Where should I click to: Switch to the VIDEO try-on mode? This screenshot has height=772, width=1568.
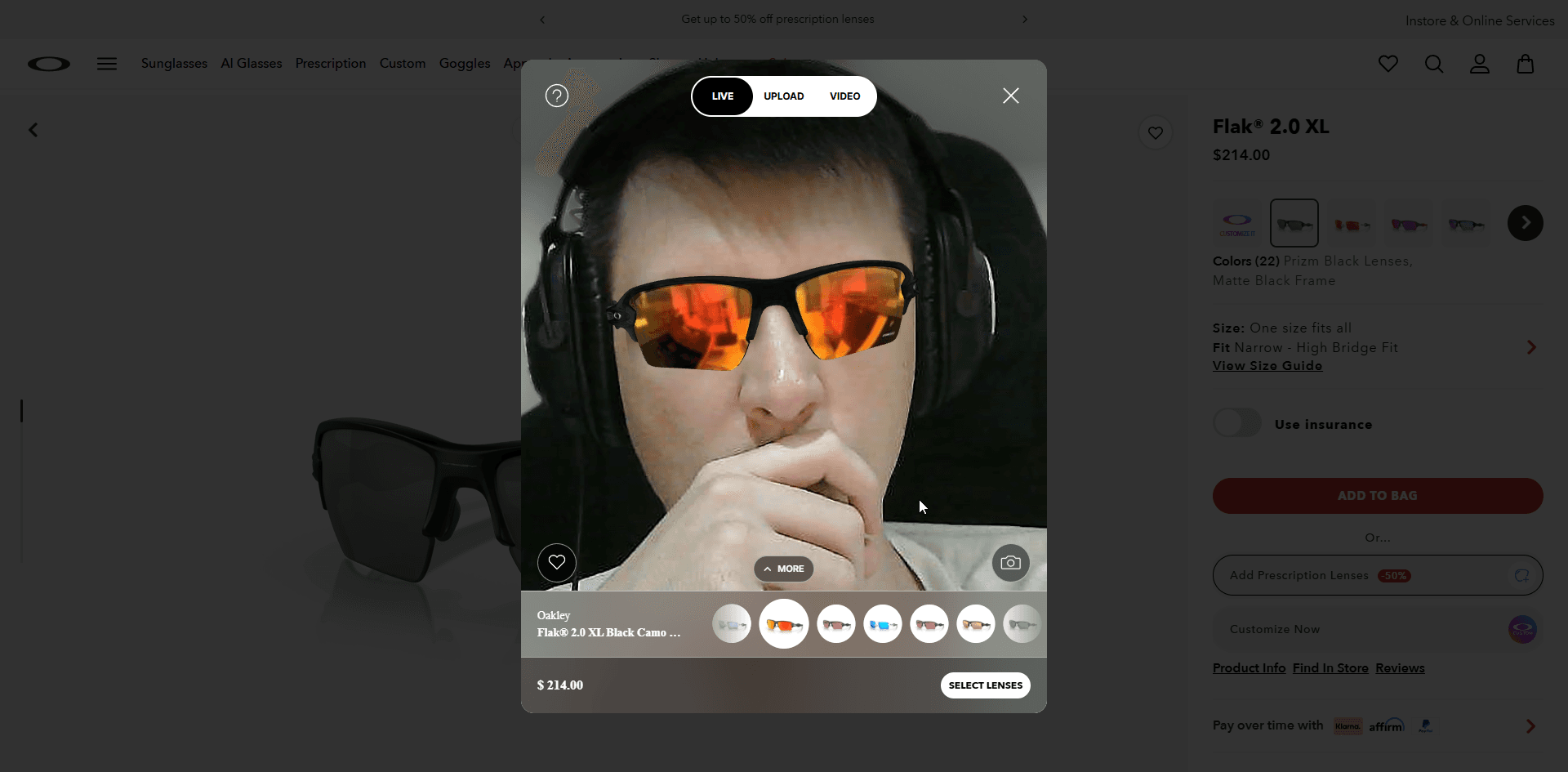[x=844, y=96]
